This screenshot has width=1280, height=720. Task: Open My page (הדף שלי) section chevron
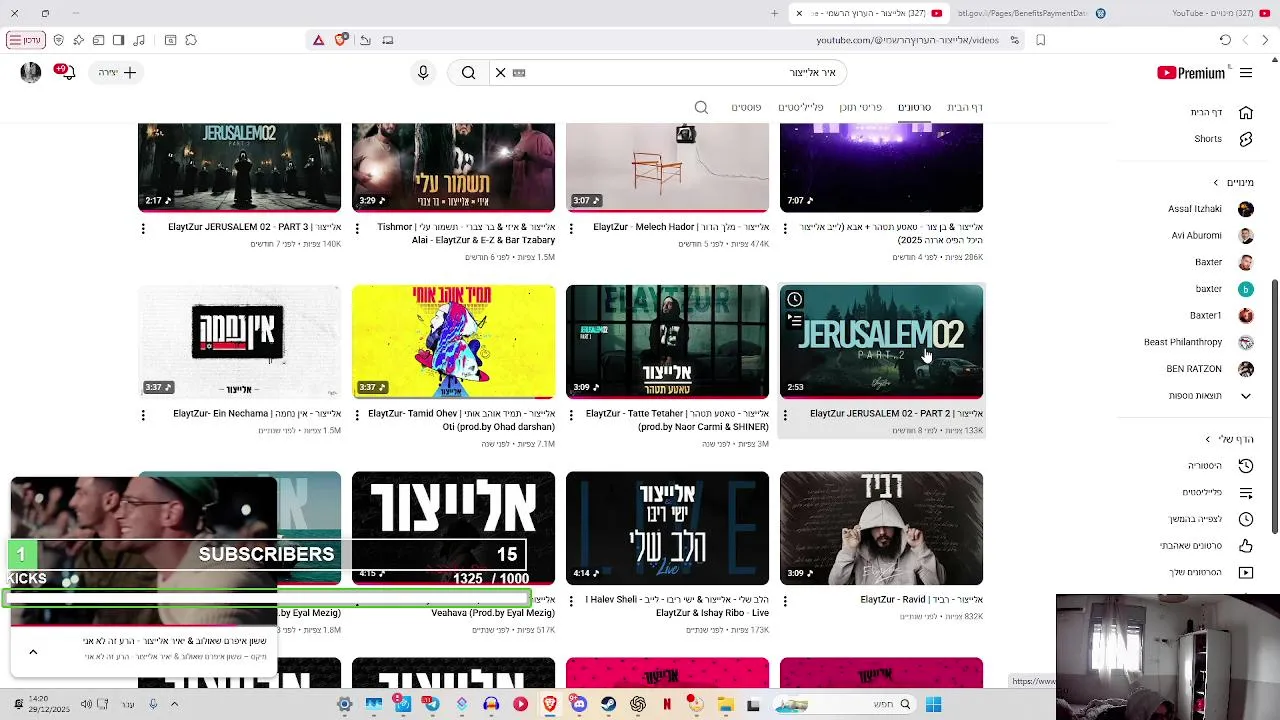pos(1208,439)
